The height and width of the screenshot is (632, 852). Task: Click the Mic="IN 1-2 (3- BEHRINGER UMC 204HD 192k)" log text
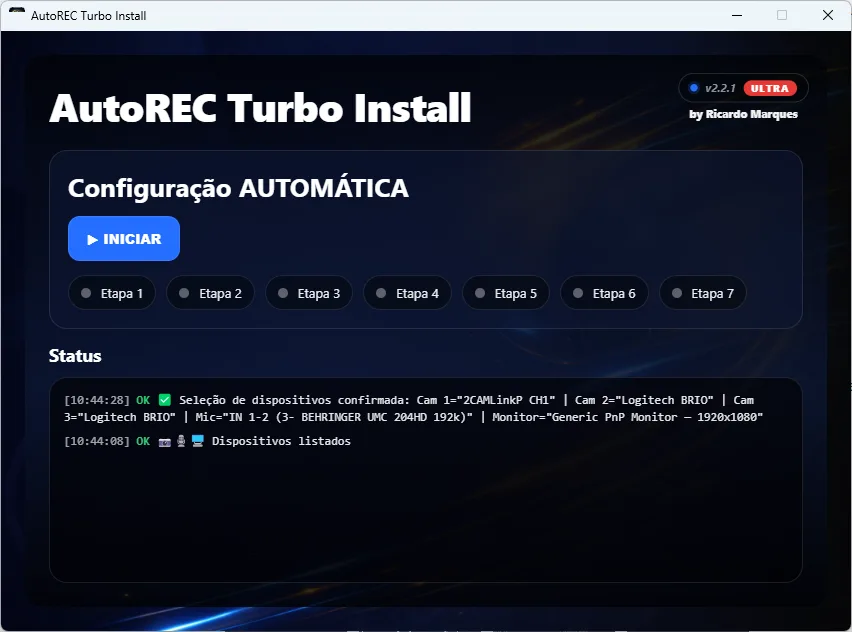pos(334,417)
